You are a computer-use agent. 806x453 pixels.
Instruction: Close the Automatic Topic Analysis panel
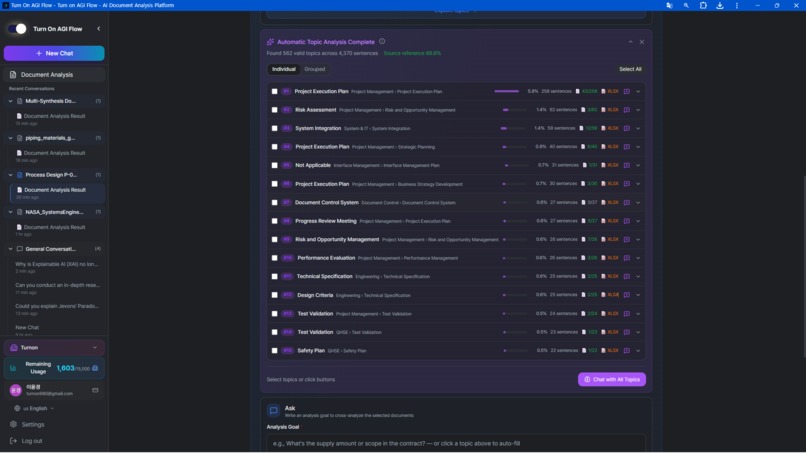(642, 42)
